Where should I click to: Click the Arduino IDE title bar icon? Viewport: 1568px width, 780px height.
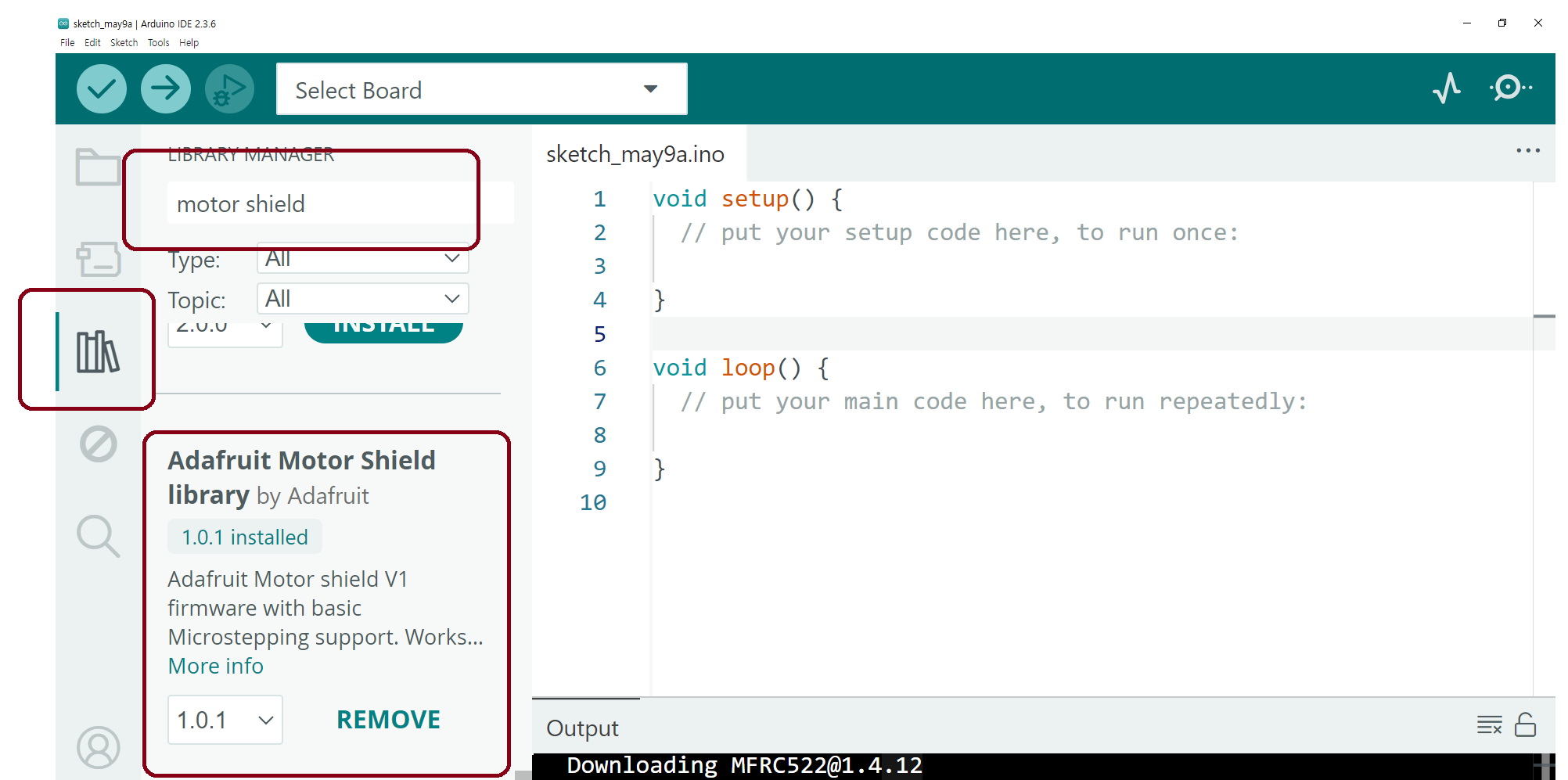point(63,23)
